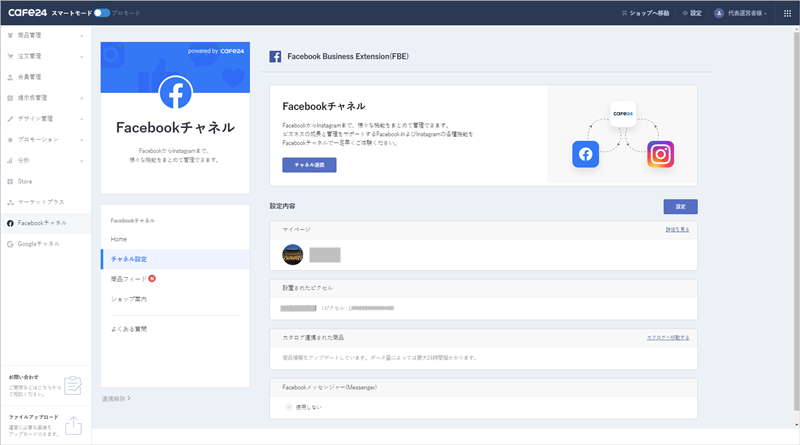Click the カタログへ移動する link
This screenshot has height=445, width=800.
point(668,338)
